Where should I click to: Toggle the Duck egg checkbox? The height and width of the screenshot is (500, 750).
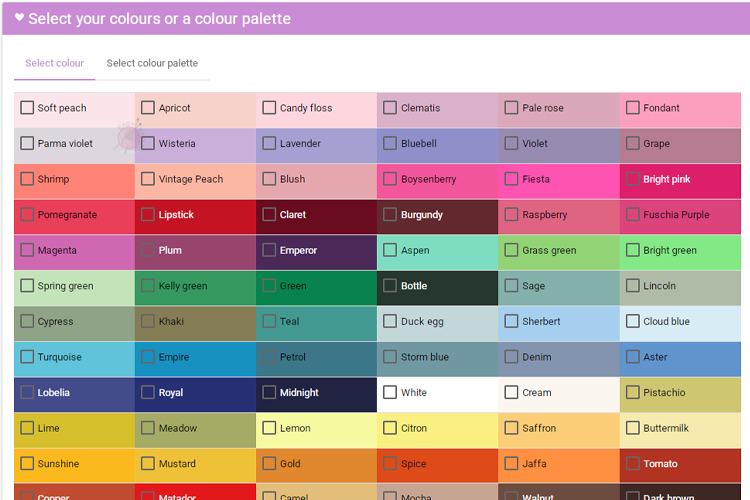390,321
